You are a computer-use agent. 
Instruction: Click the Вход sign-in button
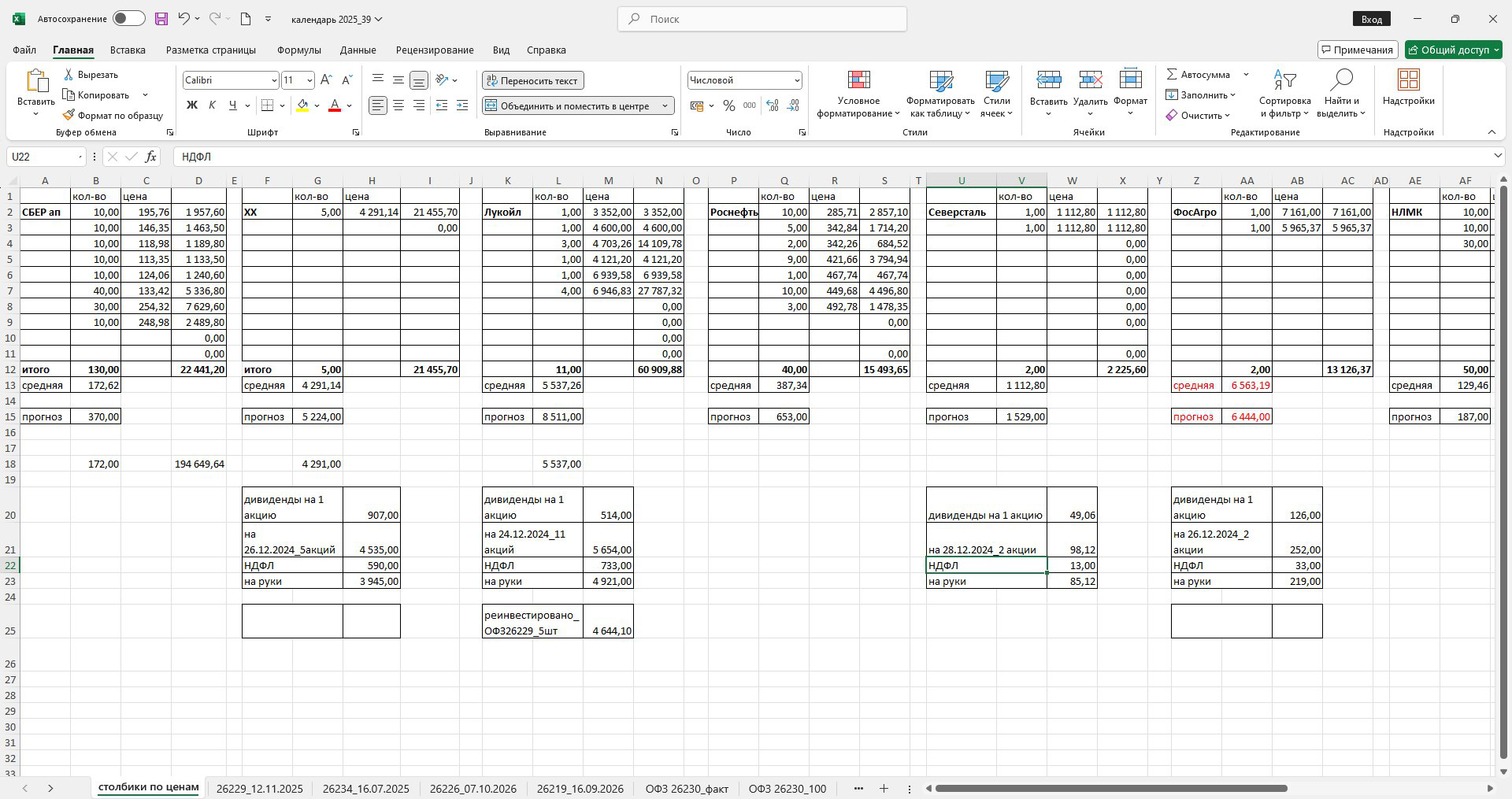[1371, 19]
